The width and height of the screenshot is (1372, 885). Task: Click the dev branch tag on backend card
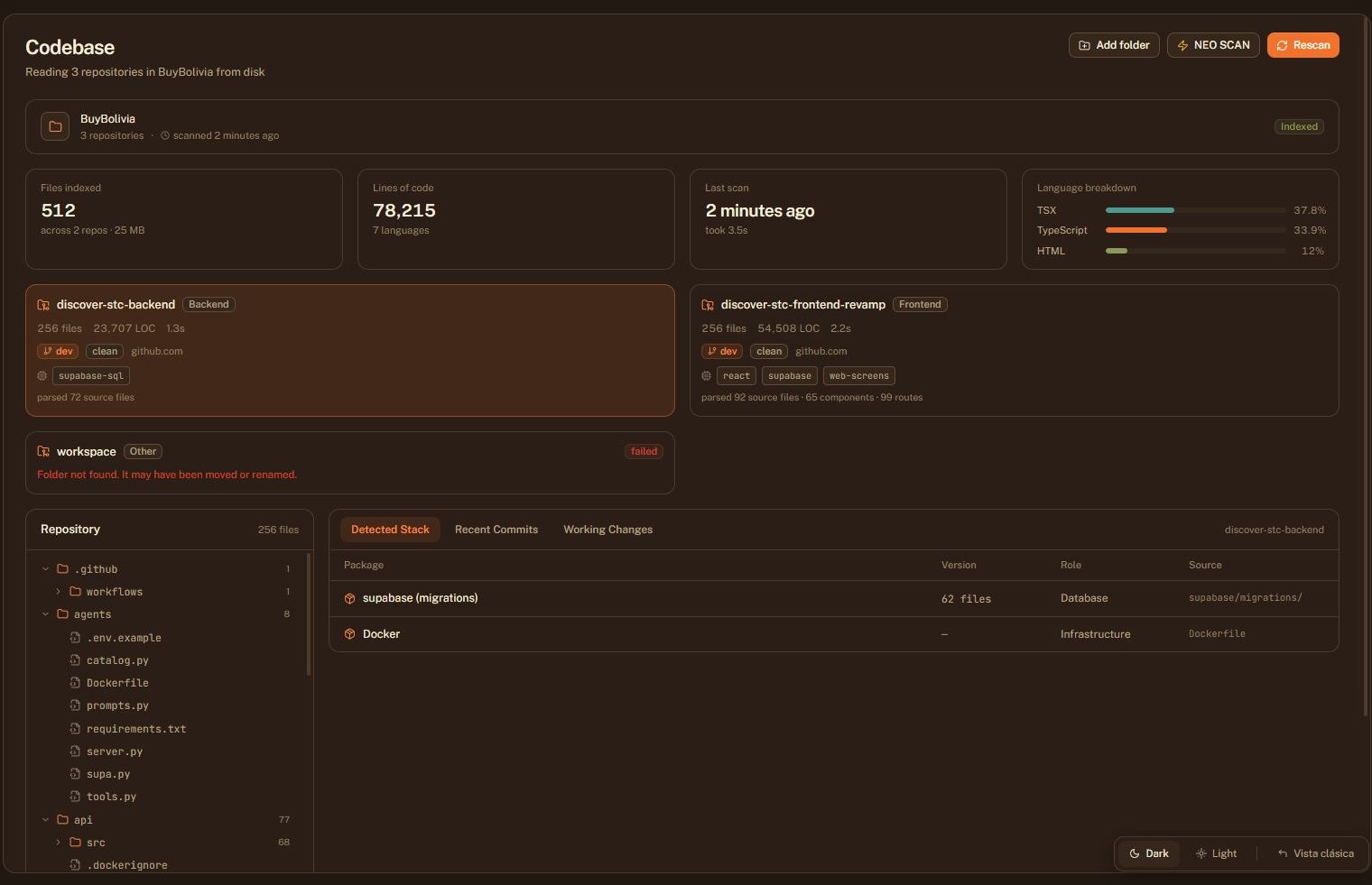[x=58, y=352]
